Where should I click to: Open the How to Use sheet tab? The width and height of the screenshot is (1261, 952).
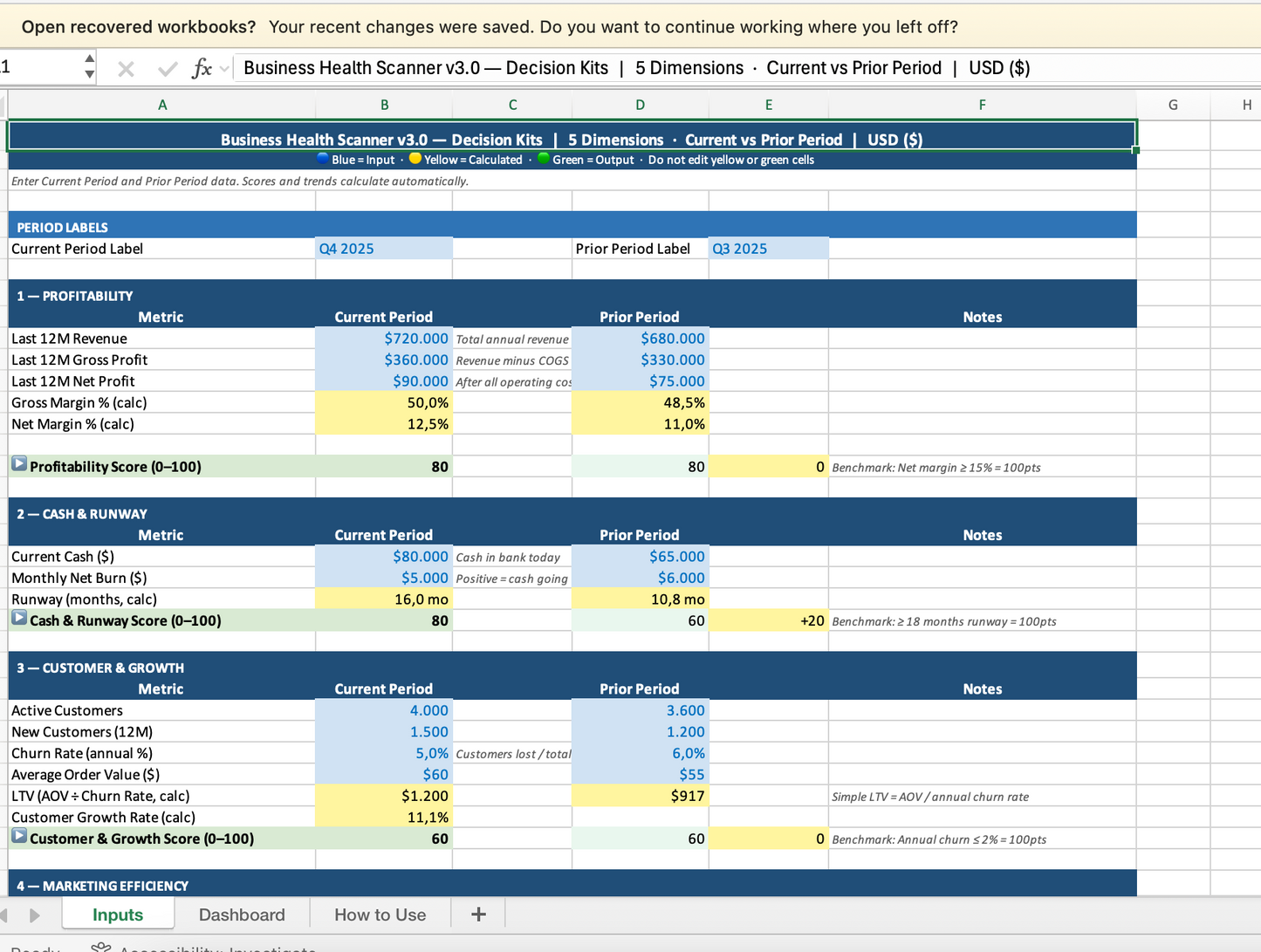pos(380,914)
